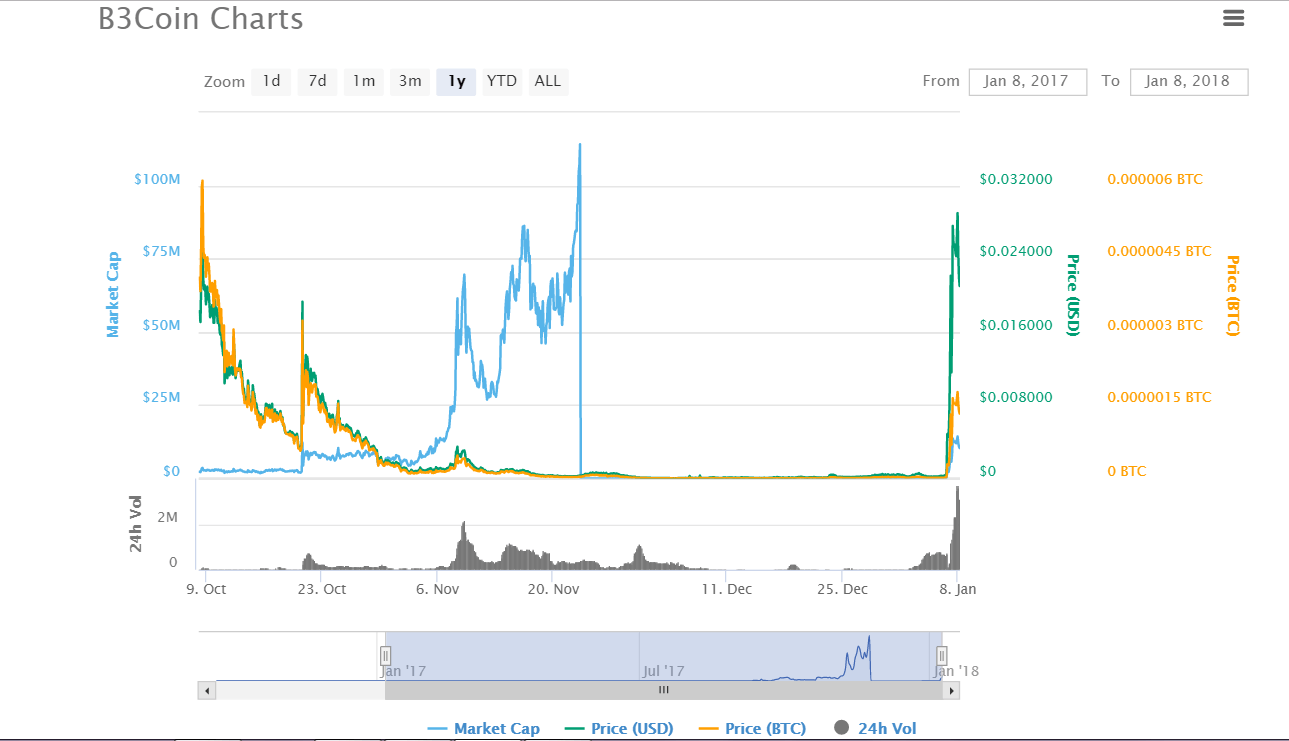Click the 11. Dec date axis label
1289x741 pixels.
point(727,589)
